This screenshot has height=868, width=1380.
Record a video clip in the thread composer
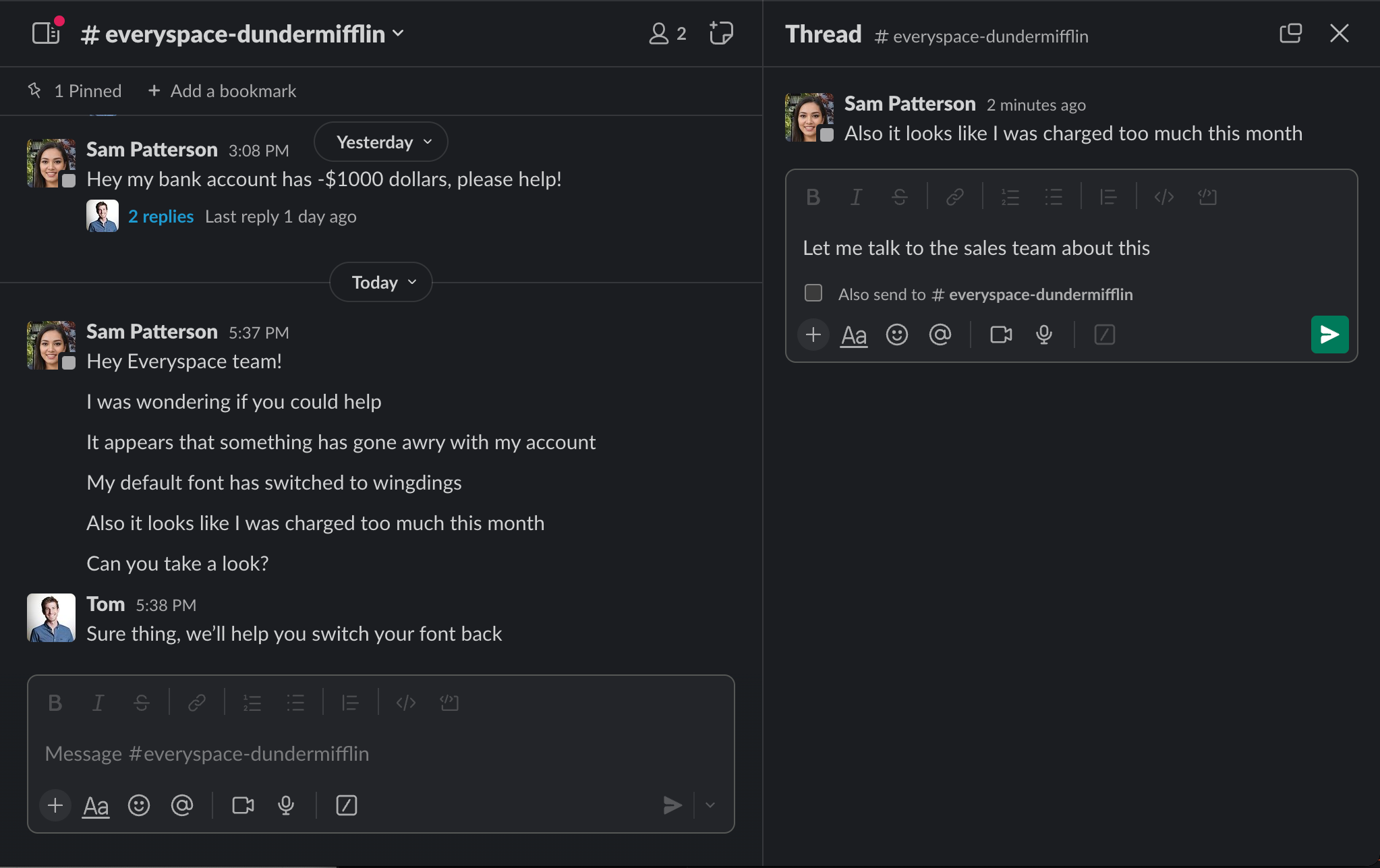1000,334
